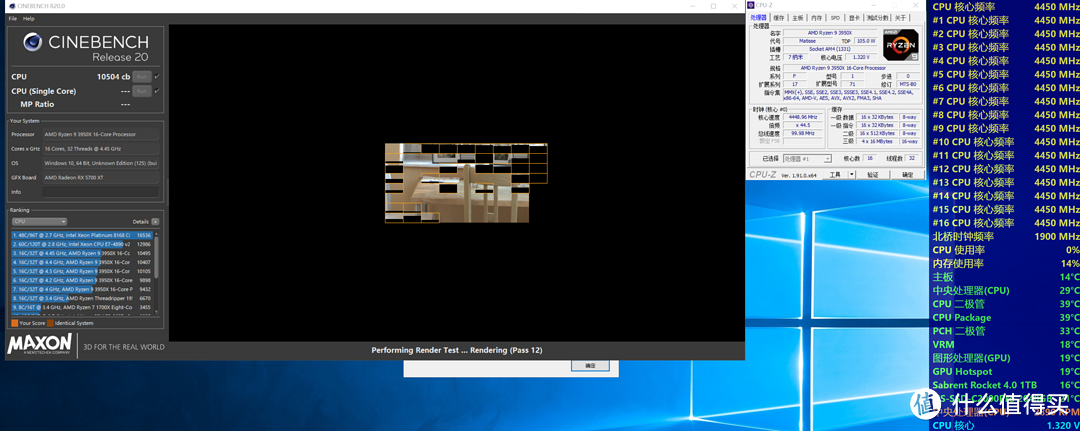
Task: Click 确定 in the dialog behind Cinebench
Action: tap(591, 366)
